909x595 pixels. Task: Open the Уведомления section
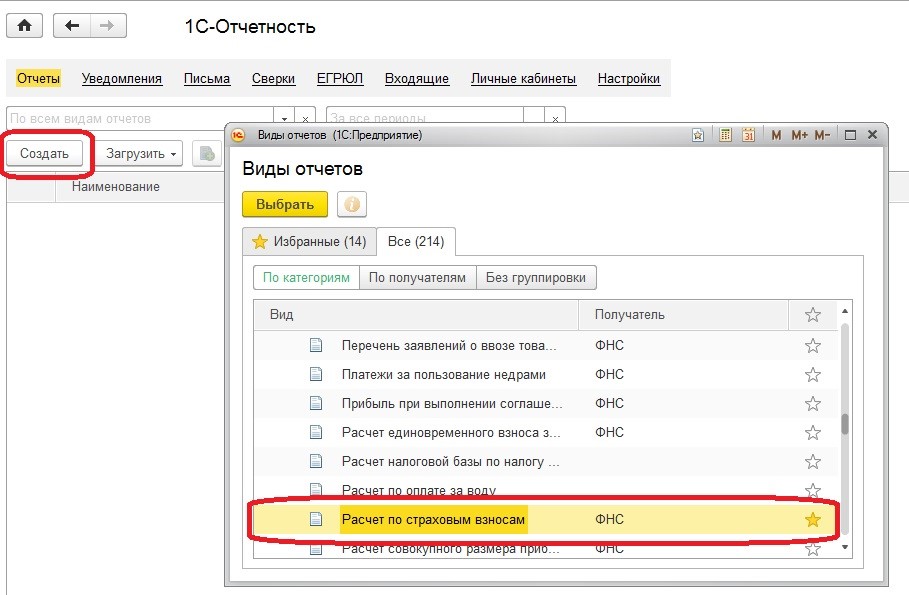[x=122, y=78]
